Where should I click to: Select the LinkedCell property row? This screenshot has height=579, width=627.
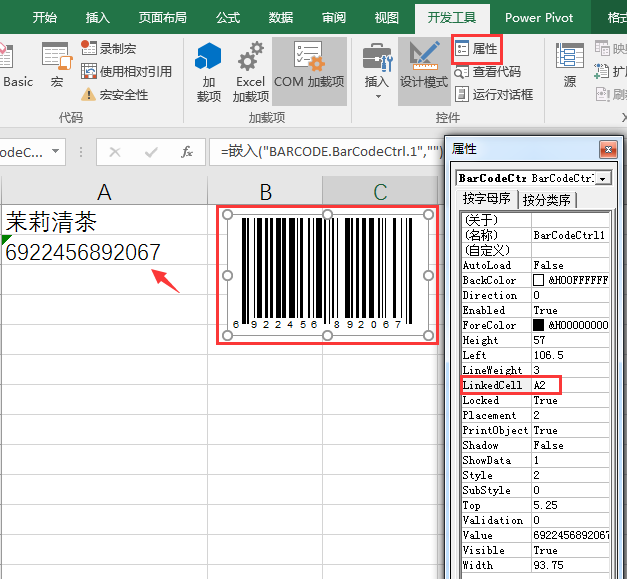pyautogui.click(x=535, y=385)
